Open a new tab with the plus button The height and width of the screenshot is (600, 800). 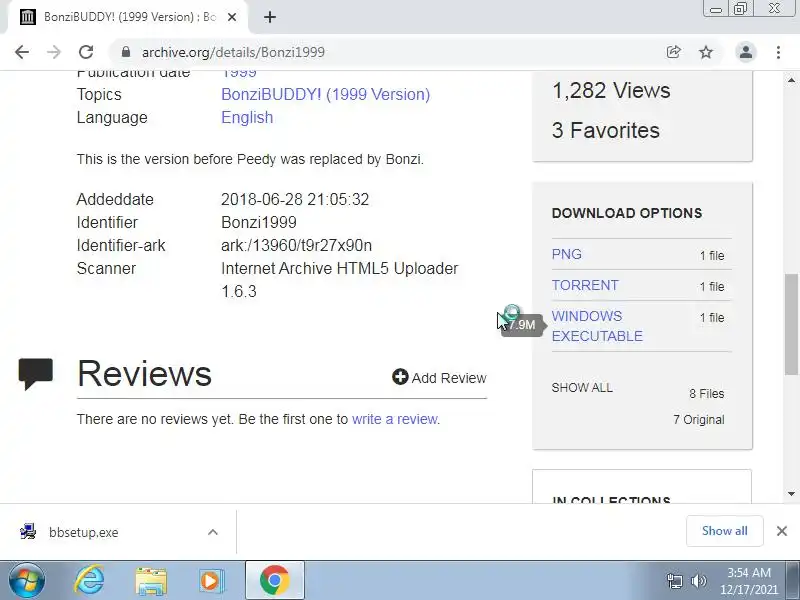(x=270, y=17)
